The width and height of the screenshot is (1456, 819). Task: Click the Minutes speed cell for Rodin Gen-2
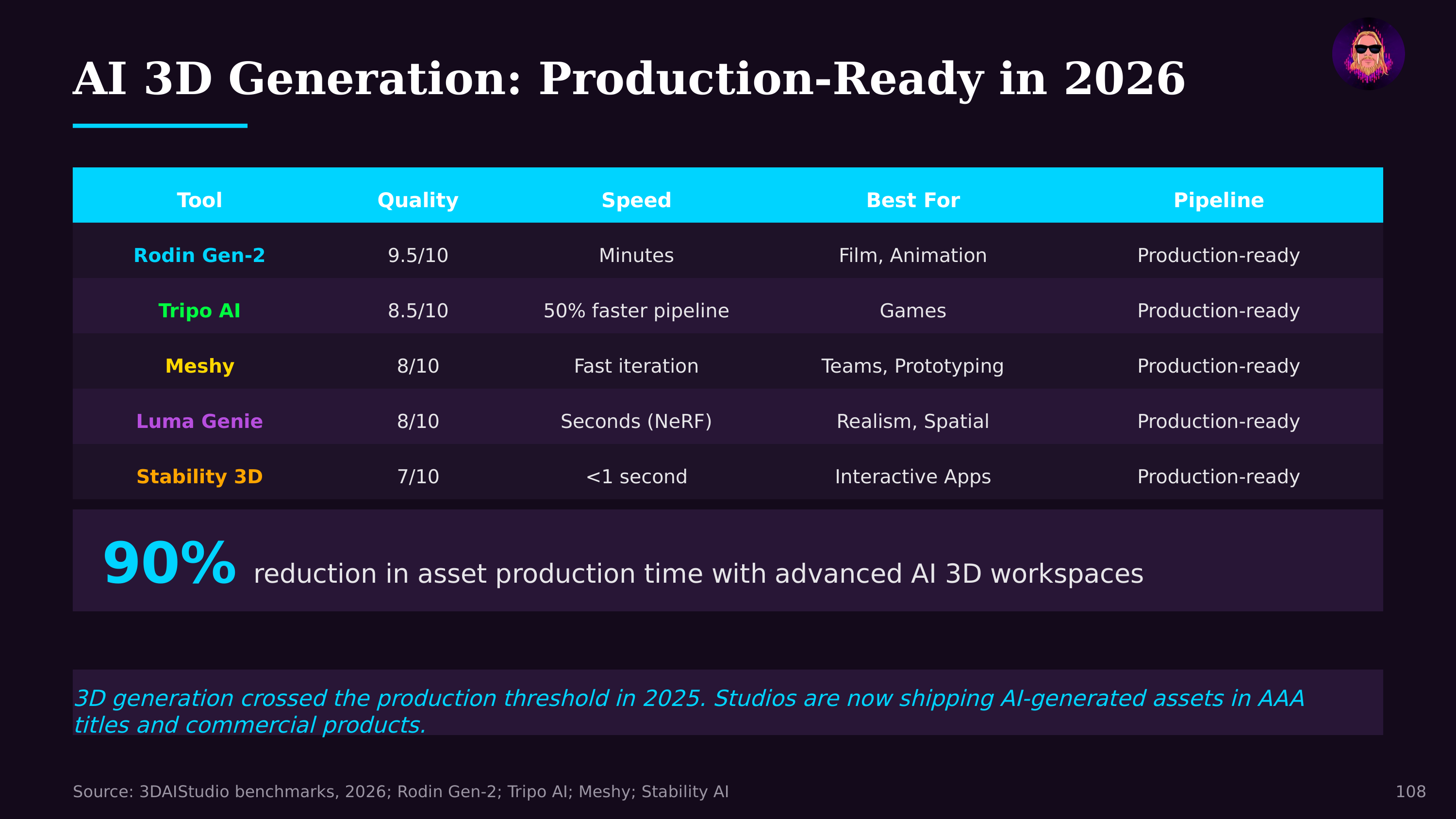pos(636,255)
